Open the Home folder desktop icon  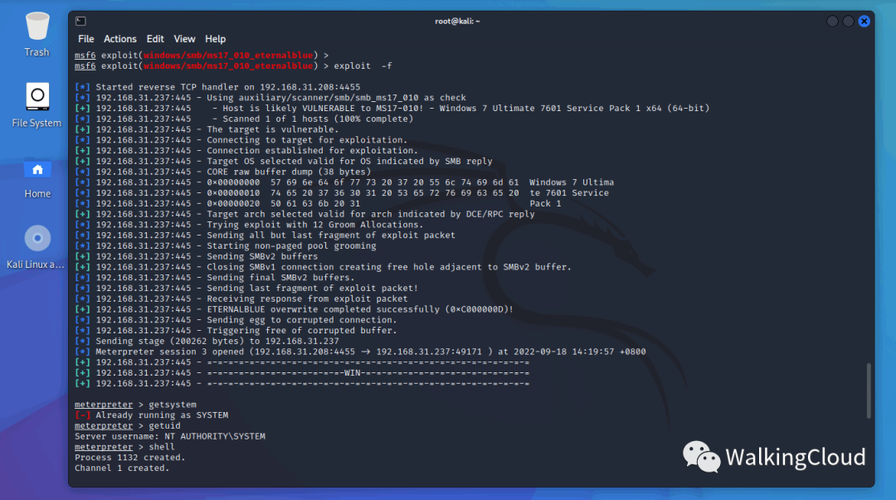click(37, 179)
